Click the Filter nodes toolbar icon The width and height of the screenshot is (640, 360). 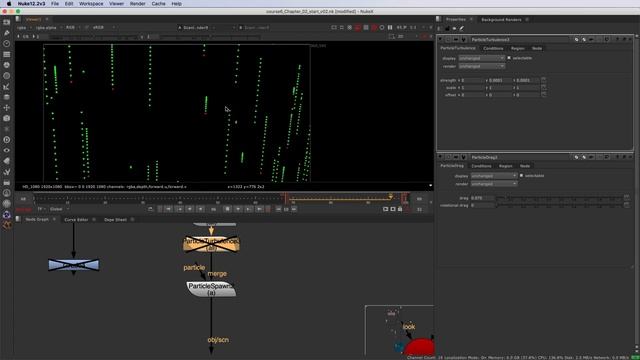pyautogui.click(x=7, y=76)
